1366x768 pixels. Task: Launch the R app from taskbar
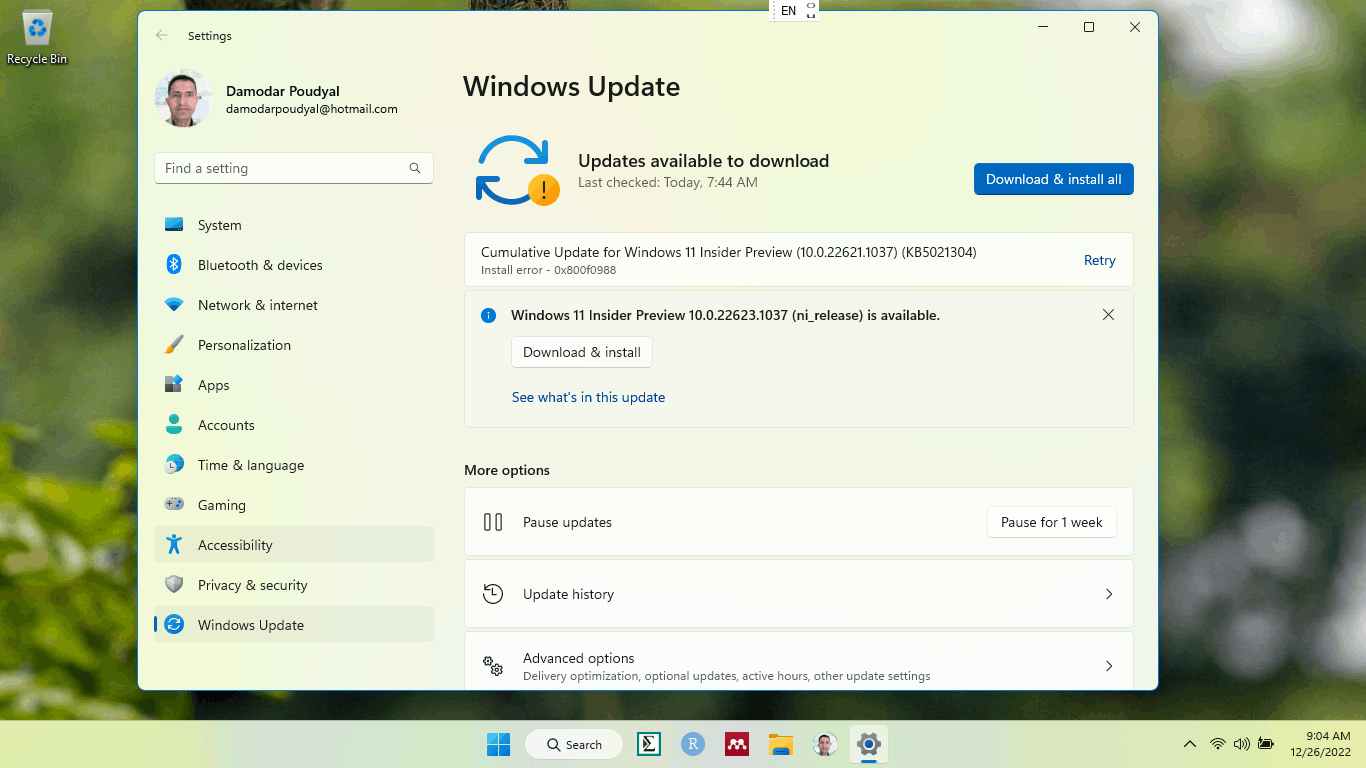tap(693, 744)
